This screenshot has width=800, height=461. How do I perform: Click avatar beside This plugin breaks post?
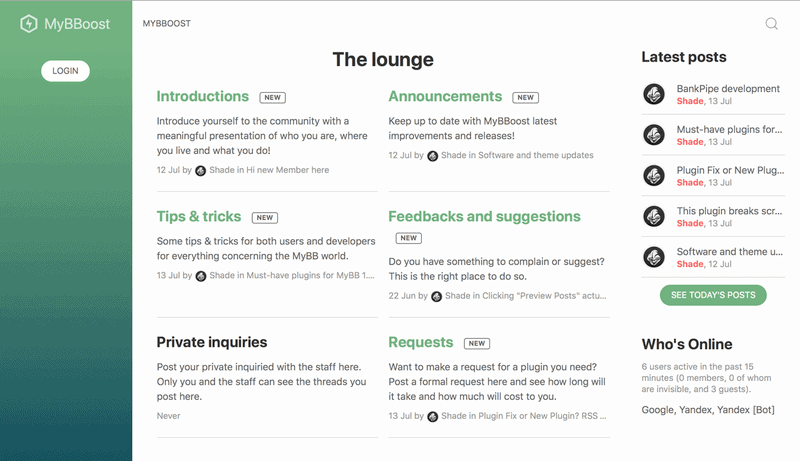pos(654,217)
